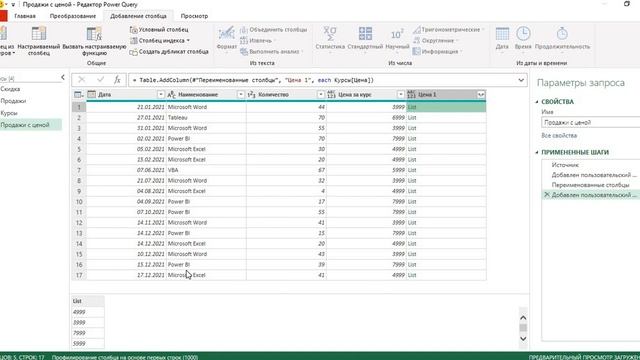The width and height of the screenshot is (640, 360).
Task: Invoke custom function (Вызвать настраиваемую функцию)
Action: click(94, 40)
